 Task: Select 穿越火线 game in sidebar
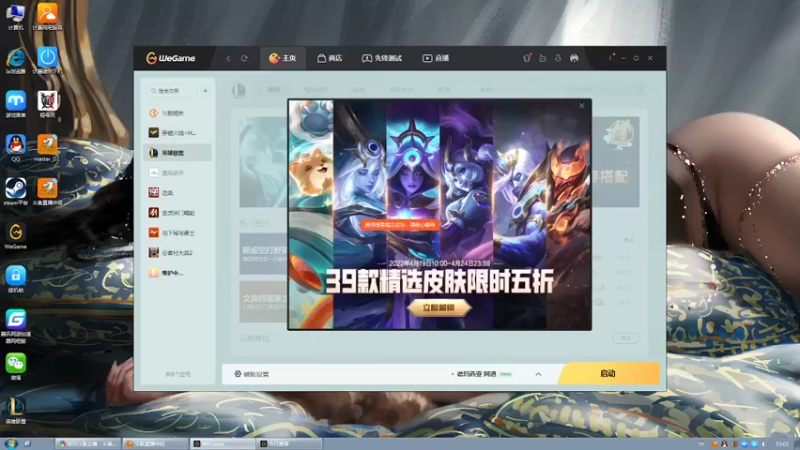pyautogui.click(x=178, y=133)
